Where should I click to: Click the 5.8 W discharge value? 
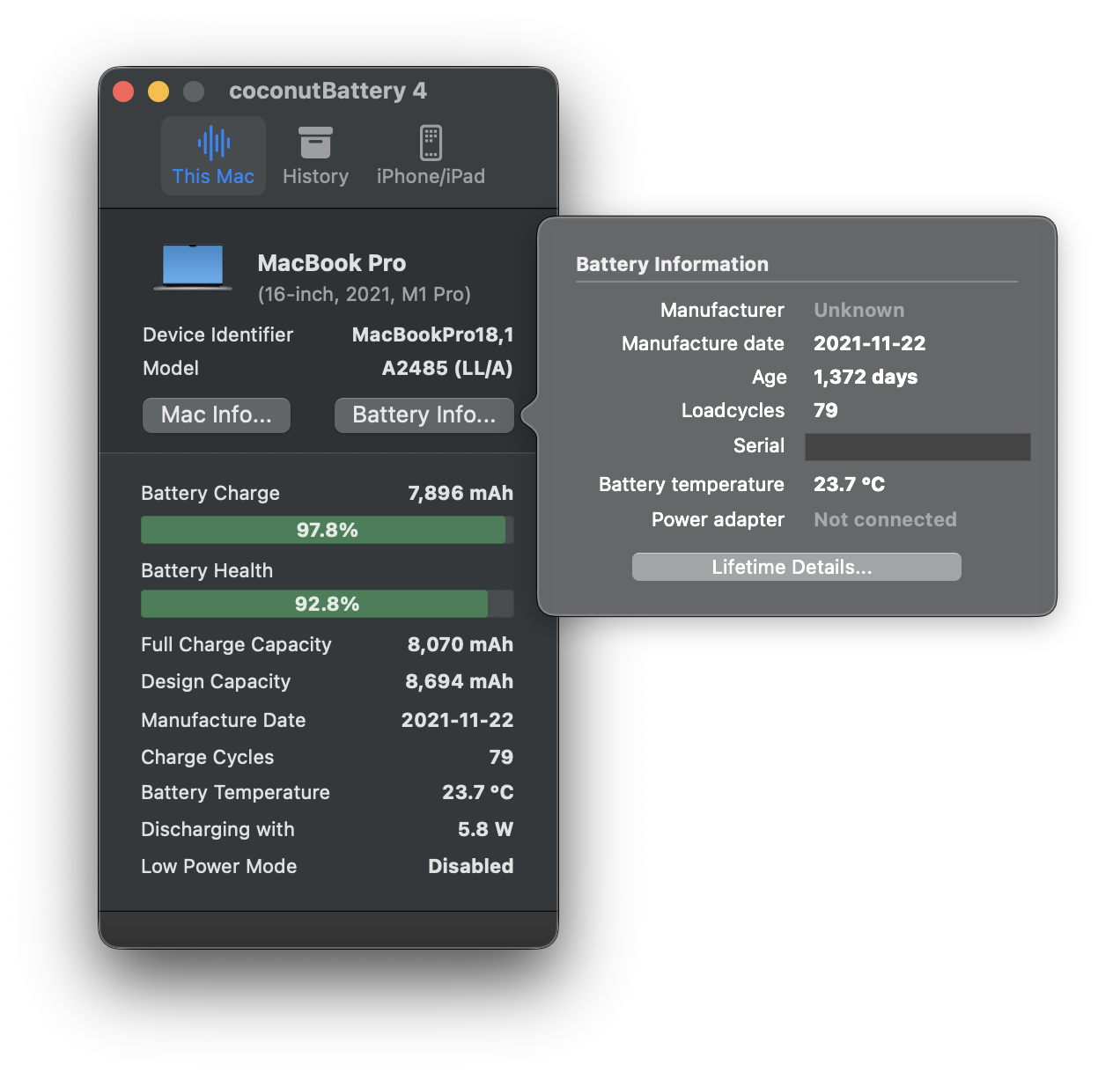point(485,829)
